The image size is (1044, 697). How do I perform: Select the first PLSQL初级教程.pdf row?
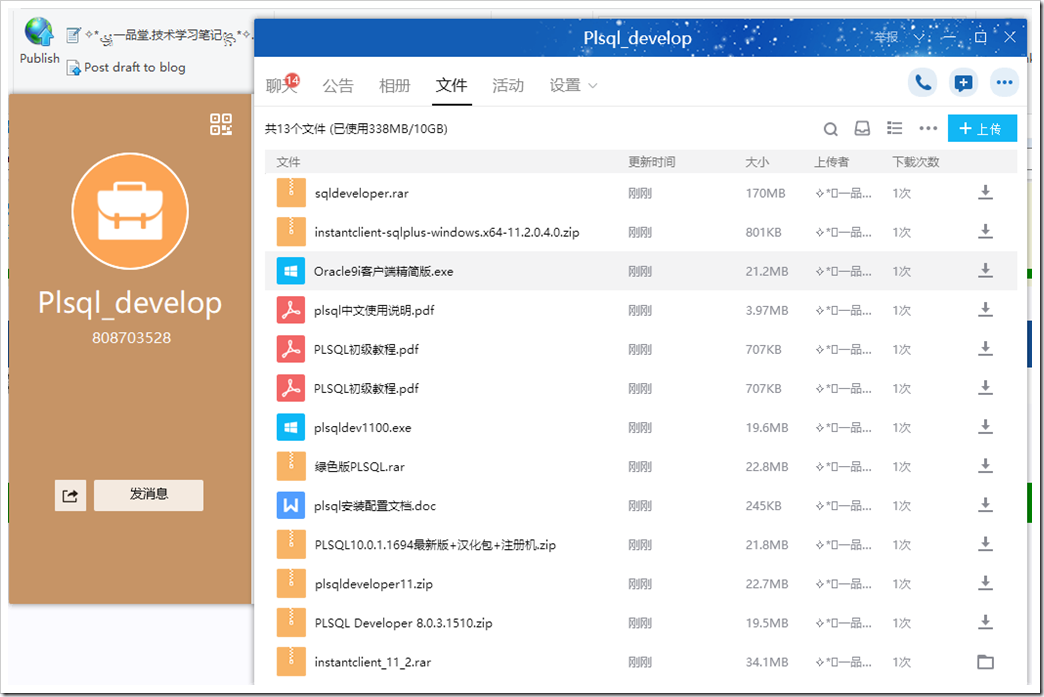tap(641, 349)
